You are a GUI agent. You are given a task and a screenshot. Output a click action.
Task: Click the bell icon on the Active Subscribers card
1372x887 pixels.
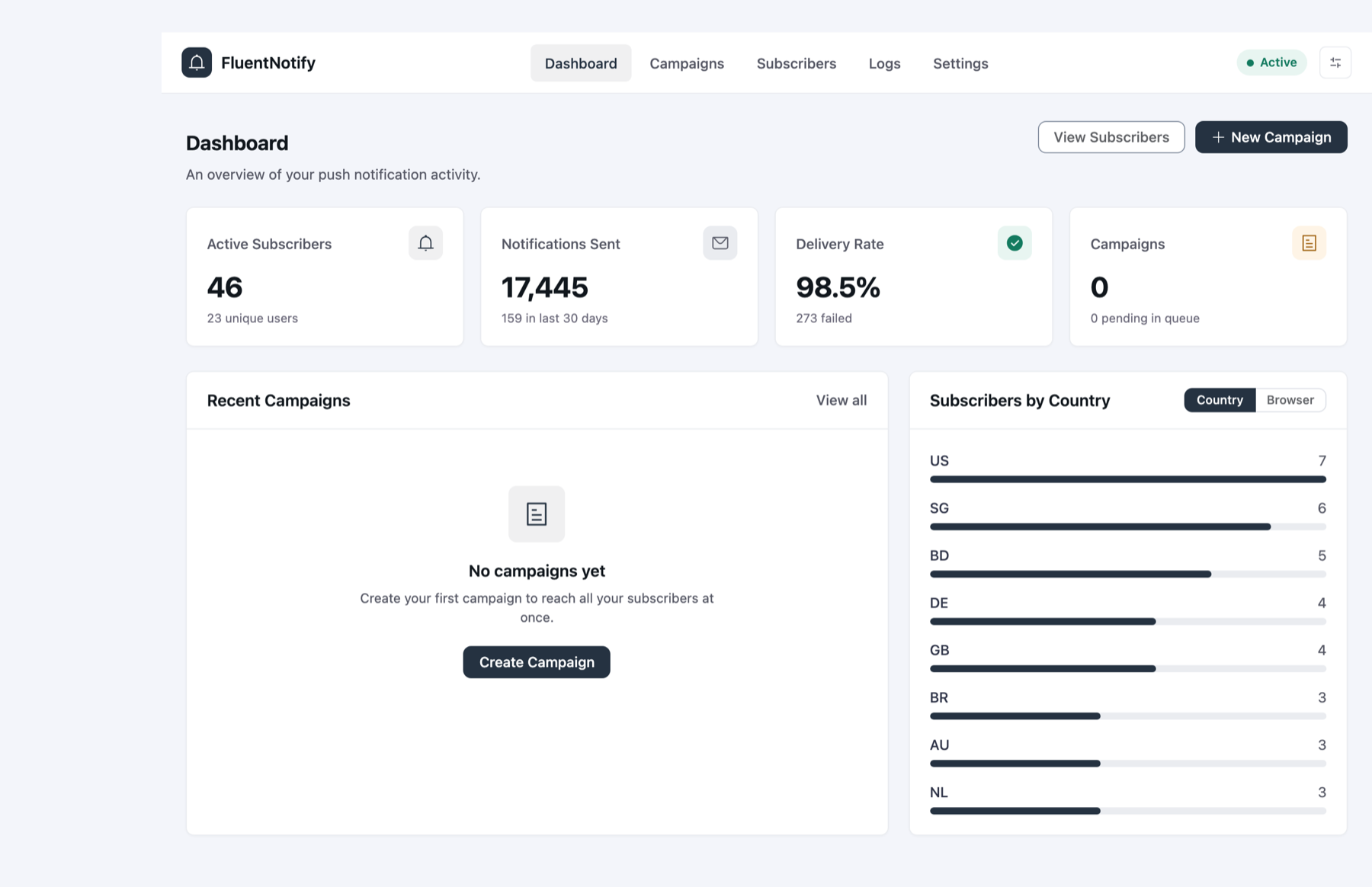[x=425, y=243]
